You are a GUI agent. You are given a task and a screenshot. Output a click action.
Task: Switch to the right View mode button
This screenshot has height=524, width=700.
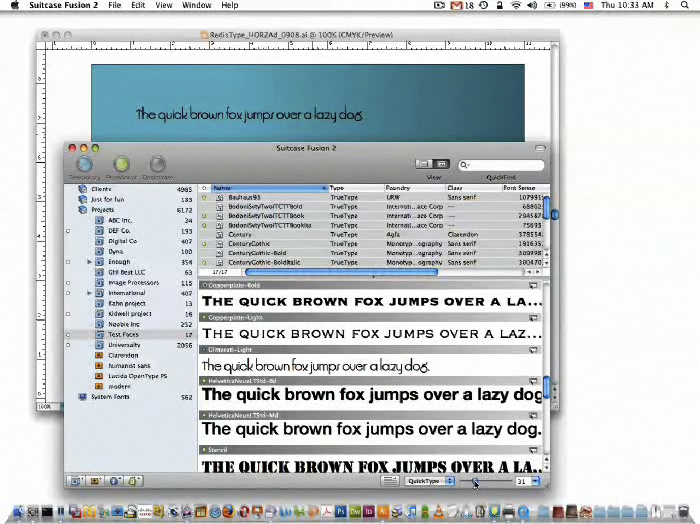(442, 164)
